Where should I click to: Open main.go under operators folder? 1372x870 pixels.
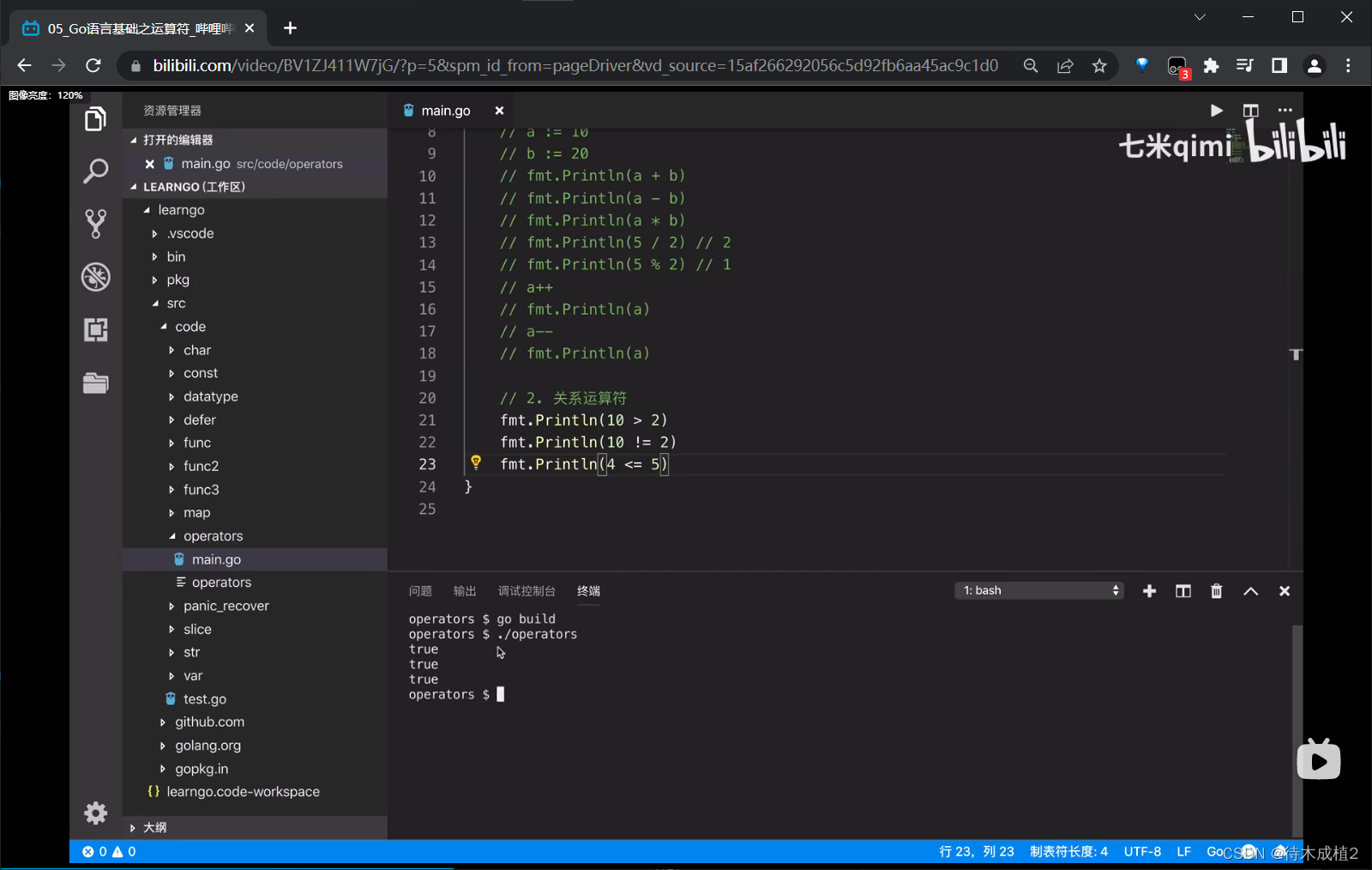coord(216,559)
